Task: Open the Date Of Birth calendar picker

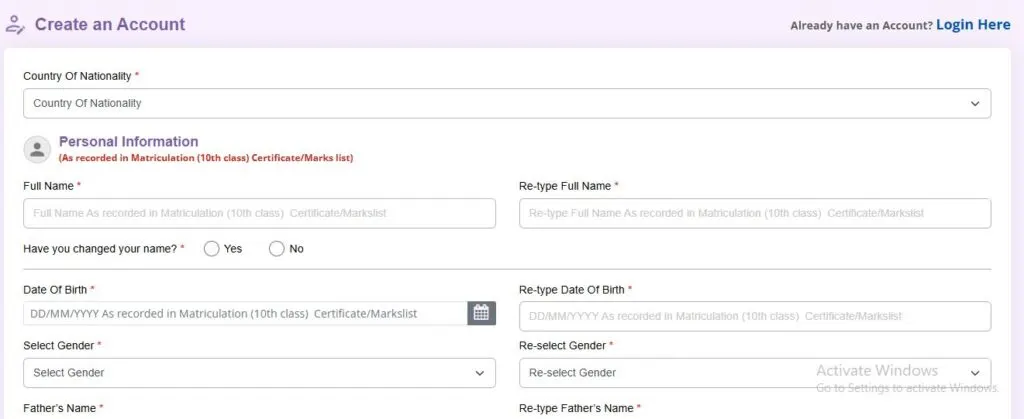Action: coord(481,313)
